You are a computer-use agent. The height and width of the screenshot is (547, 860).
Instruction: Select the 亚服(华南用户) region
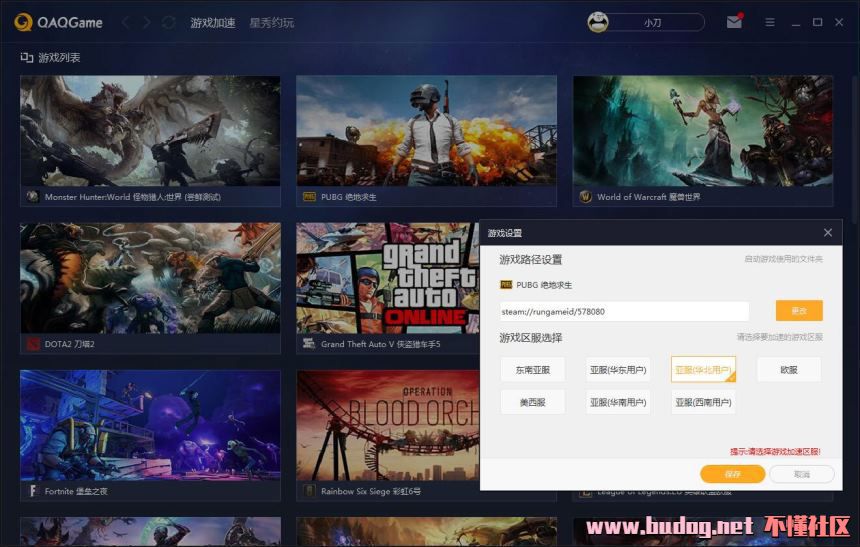pyautogui.click(x=618, y=402)
